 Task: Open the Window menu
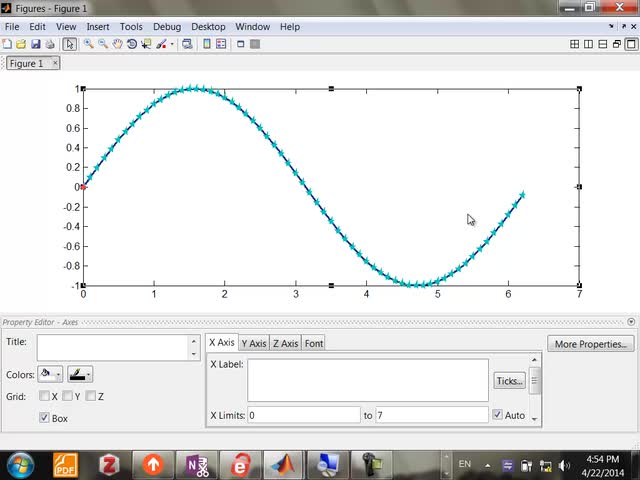pos(253,27)
